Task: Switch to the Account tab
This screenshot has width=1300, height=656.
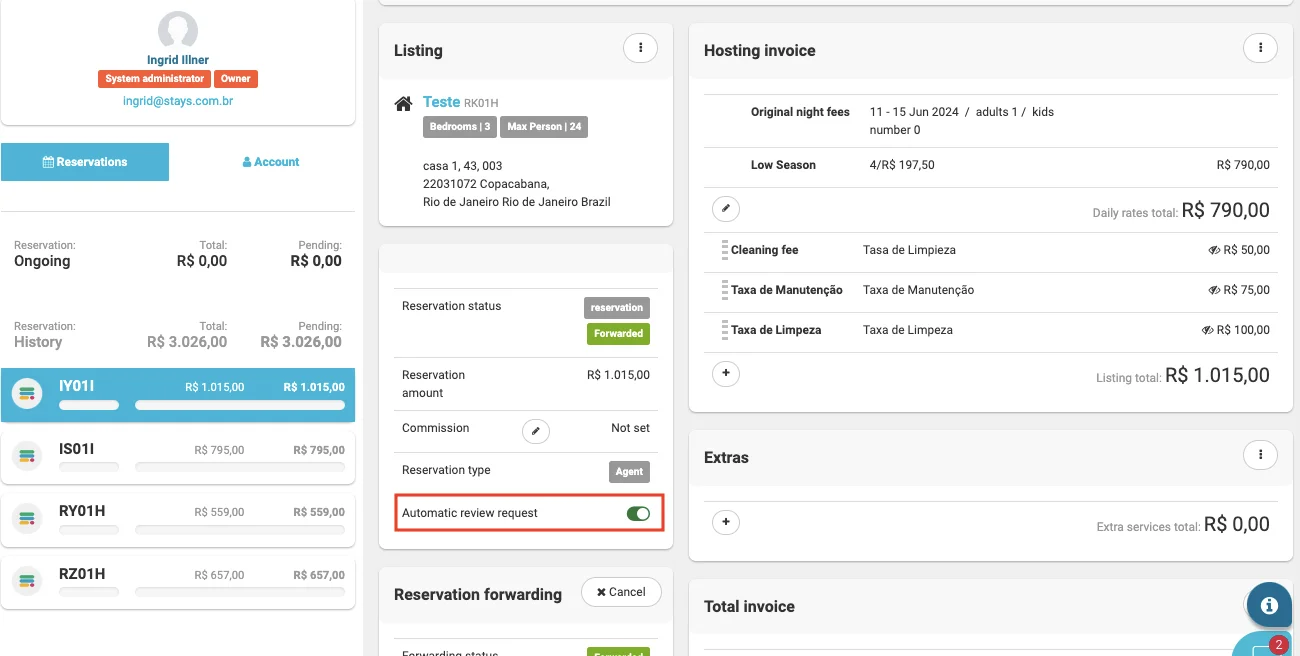Action: (271, 162)
